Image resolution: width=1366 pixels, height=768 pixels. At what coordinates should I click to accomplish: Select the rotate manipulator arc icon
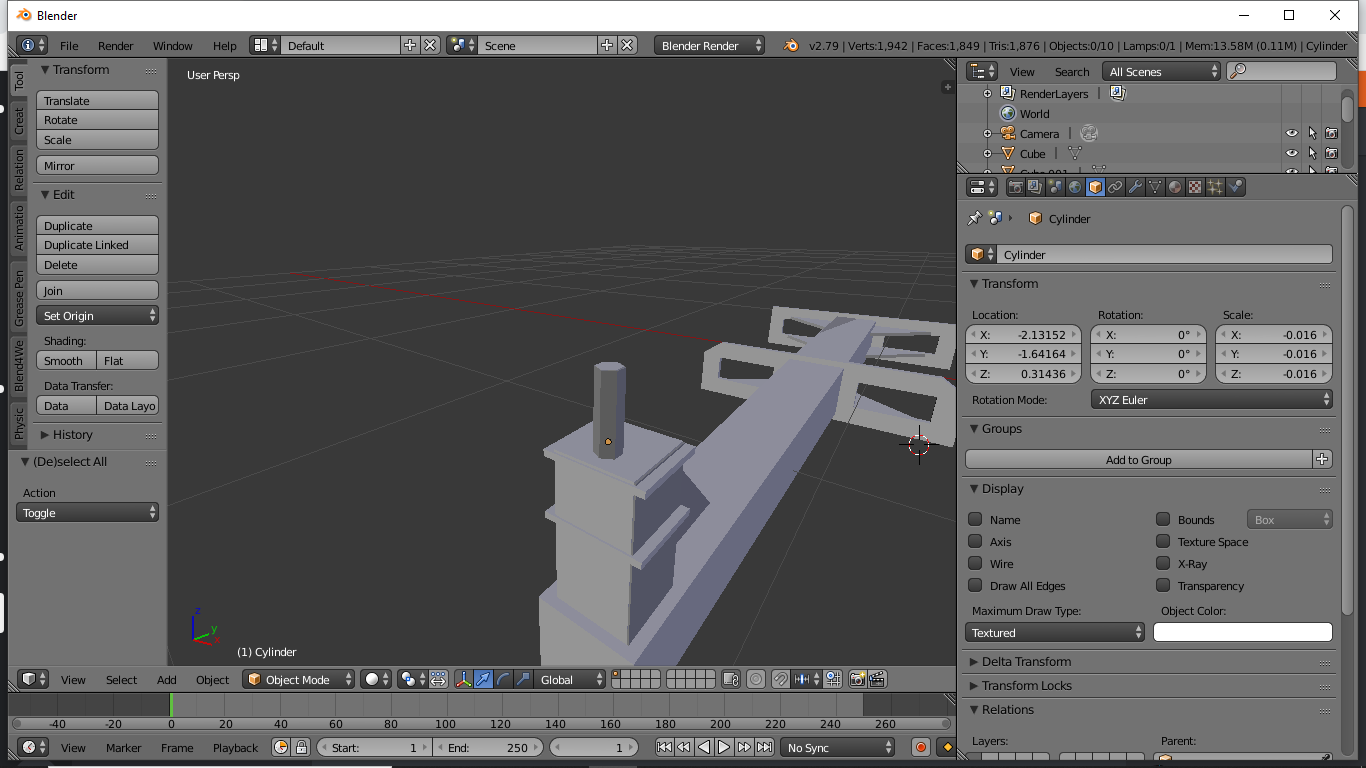tap(504, 679)
